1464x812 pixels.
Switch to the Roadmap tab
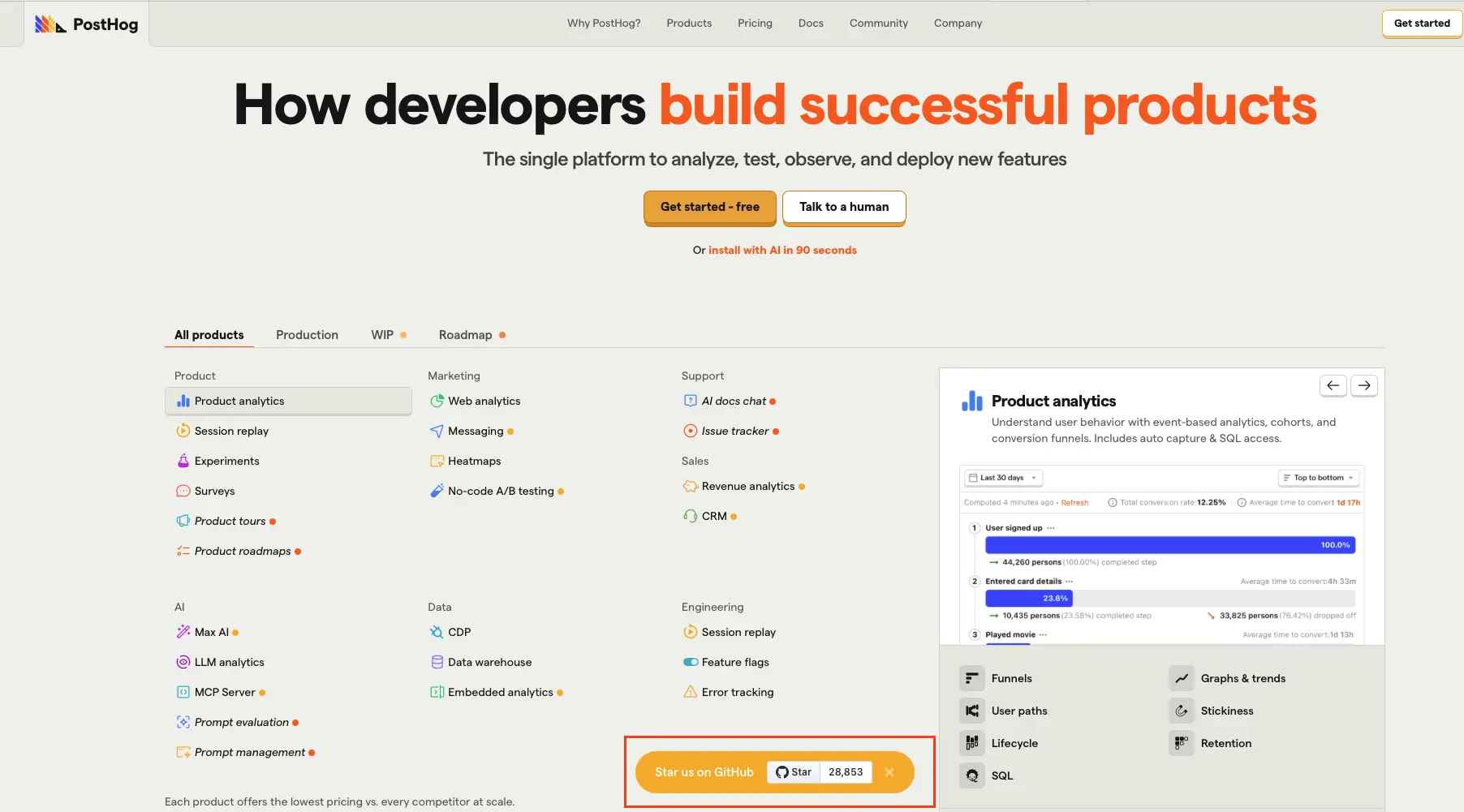(x=472, y=335)
